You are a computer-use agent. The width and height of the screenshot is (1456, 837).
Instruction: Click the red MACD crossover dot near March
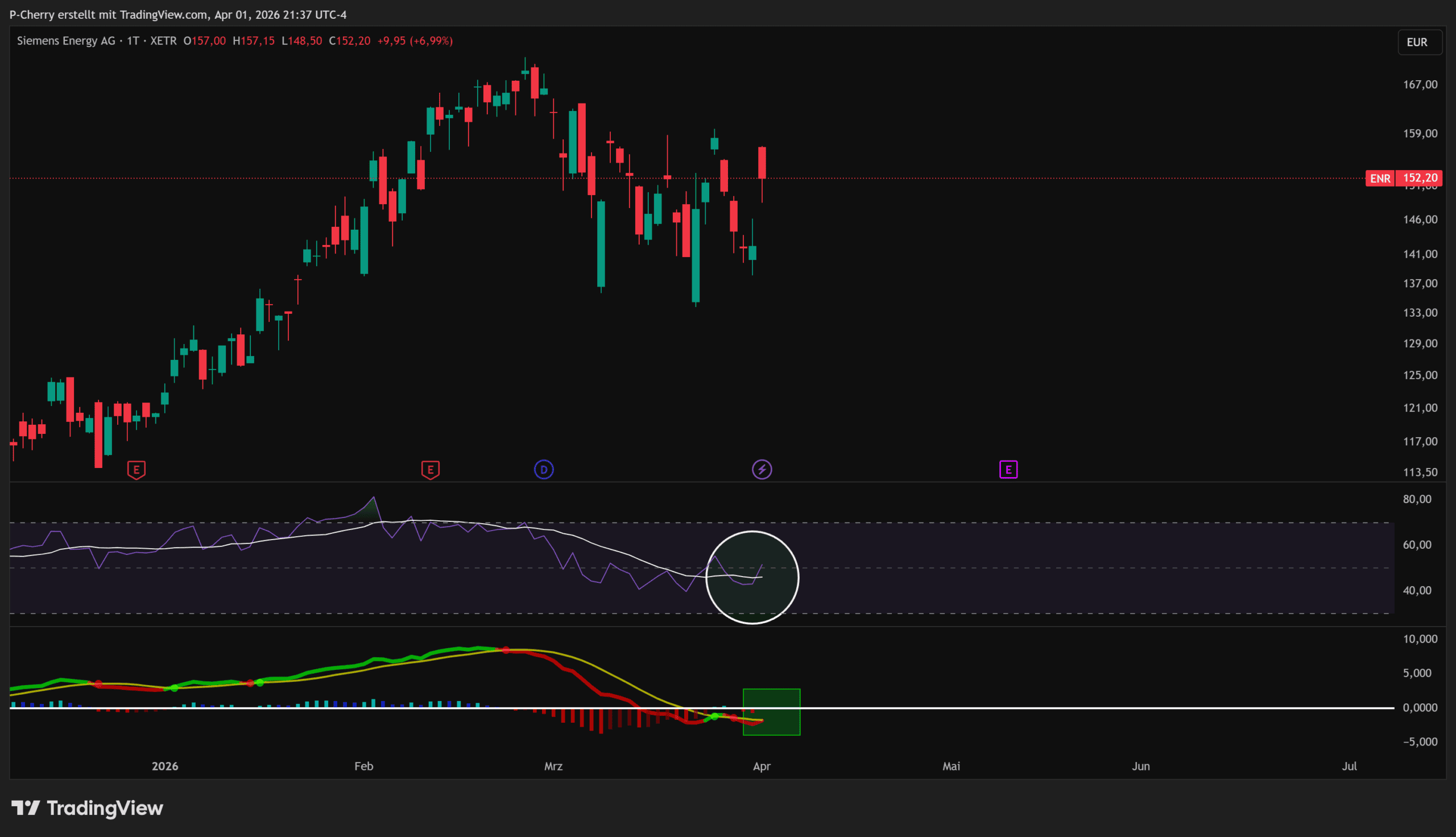coord(506,650)
